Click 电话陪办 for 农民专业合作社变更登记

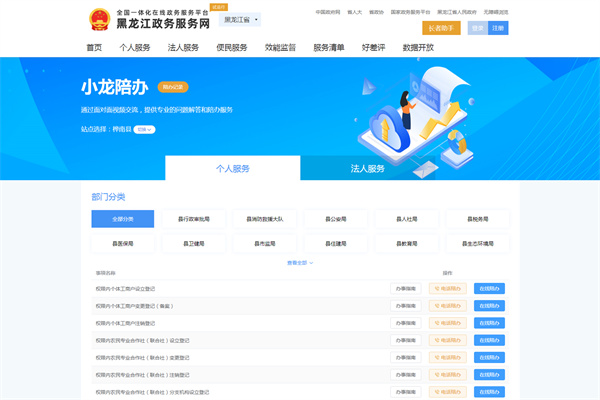click(x=448, y=358)
